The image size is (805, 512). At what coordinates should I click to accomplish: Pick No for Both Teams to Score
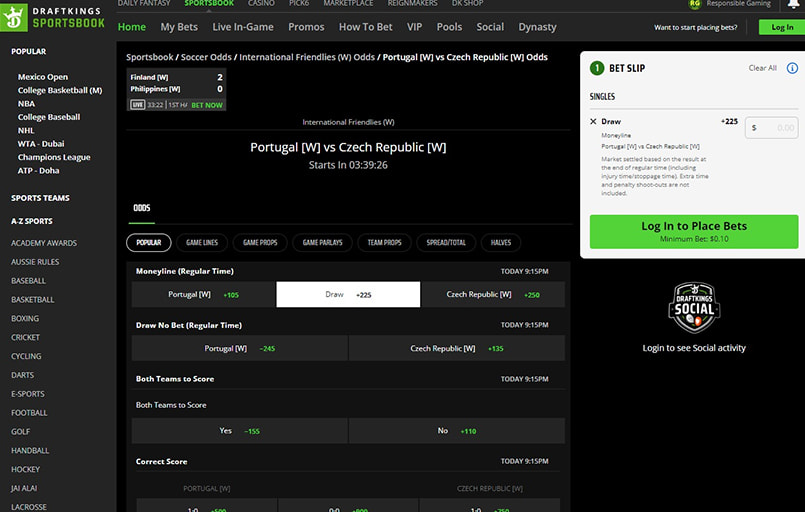(x=457, y=431)
